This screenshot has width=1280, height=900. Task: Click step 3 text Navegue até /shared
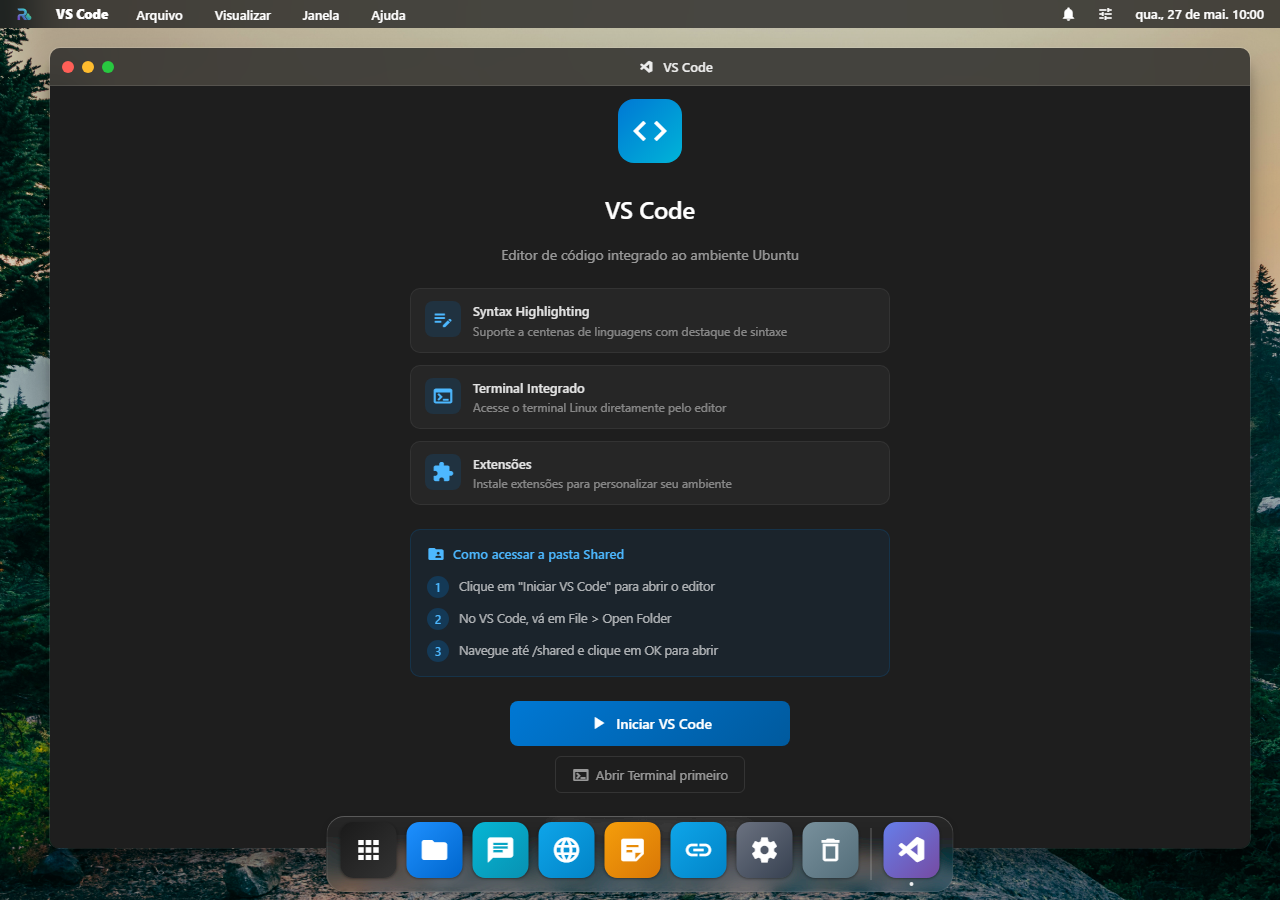coord(588,650)
